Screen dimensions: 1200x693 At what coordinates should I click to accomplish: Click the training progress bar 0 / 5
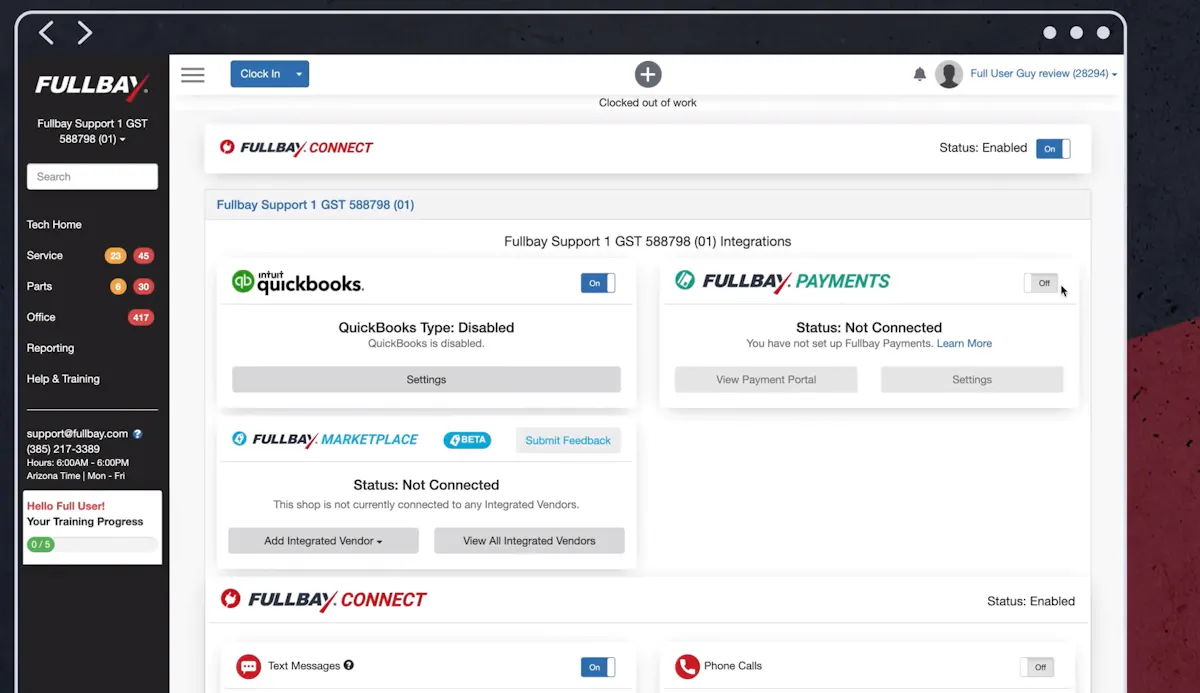tap(91, 545)
